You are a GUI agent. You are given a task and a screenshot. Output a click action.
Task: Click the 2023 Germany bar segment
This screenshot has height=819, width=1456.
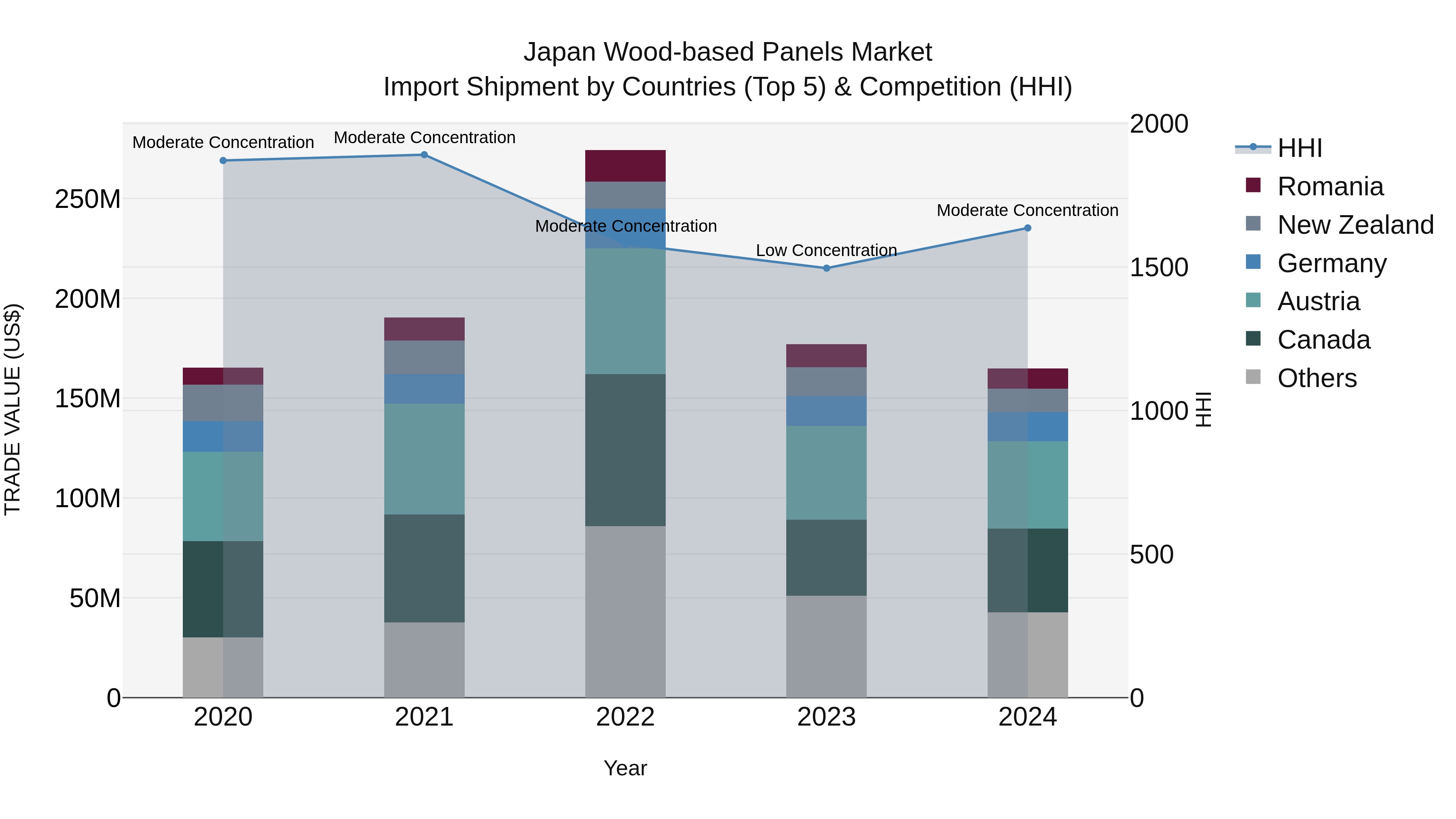(x=826, y=411)
